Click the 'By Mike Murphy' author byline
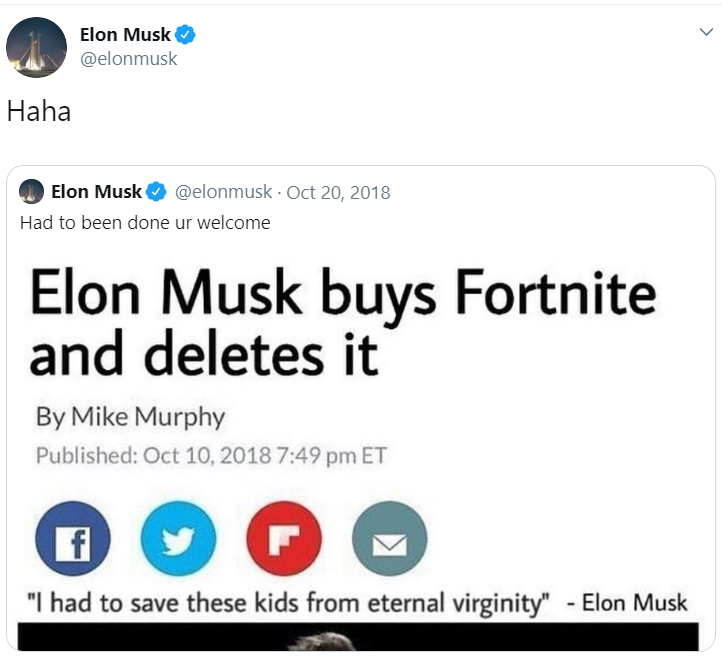Image resolution: width=722 pixels, height=662 pixels. (130, 416)
